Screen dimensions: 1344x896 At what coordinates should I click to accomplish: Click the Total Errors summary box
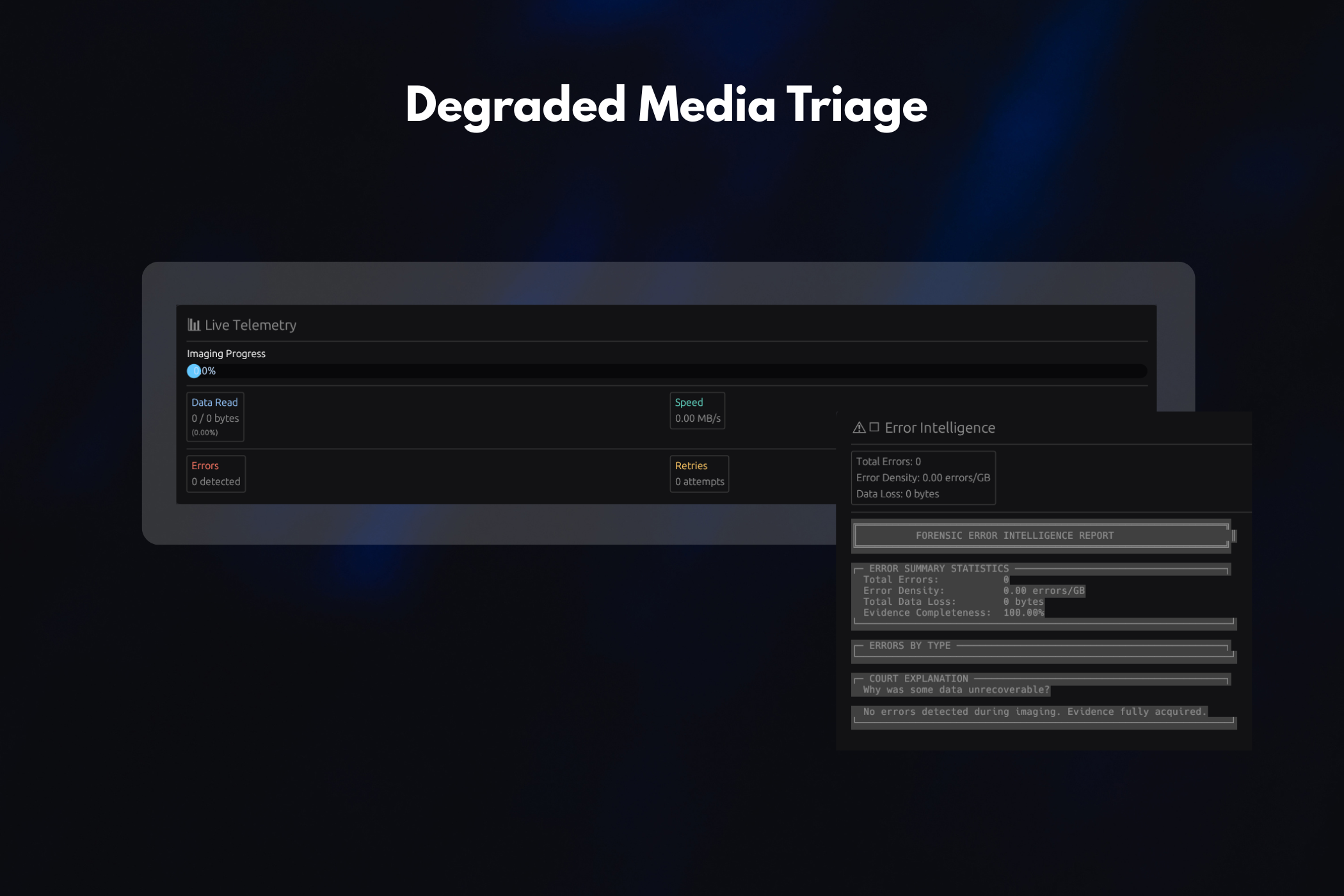pyautogui.click(x=923, y=477)
